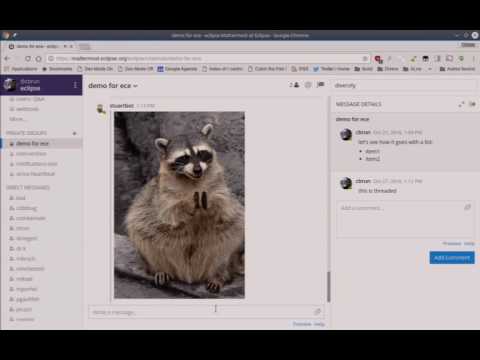Open the raccoon image preview
480x360 pixels.
[x=179, y=205]
